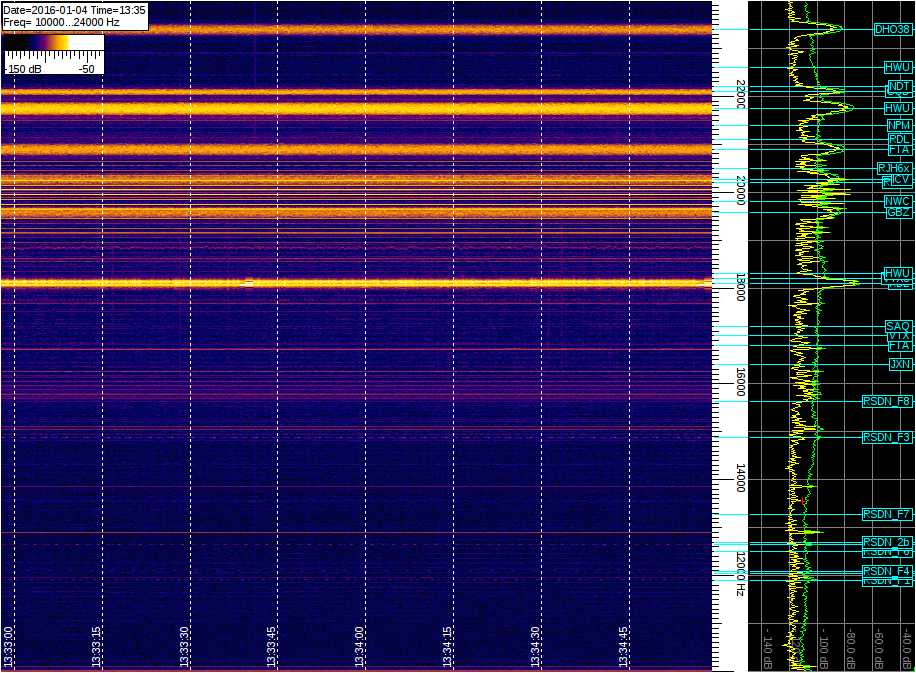Select the NPM station label

[x=899, y=125]
